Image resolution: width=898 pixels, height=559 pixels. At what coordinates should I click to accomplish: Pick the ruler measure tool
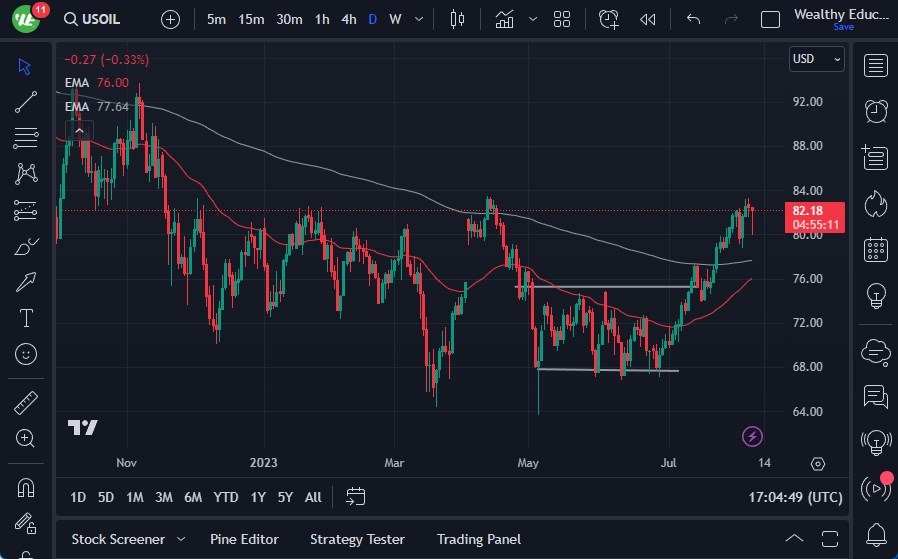pyautogui.click(x=26, y=403)
